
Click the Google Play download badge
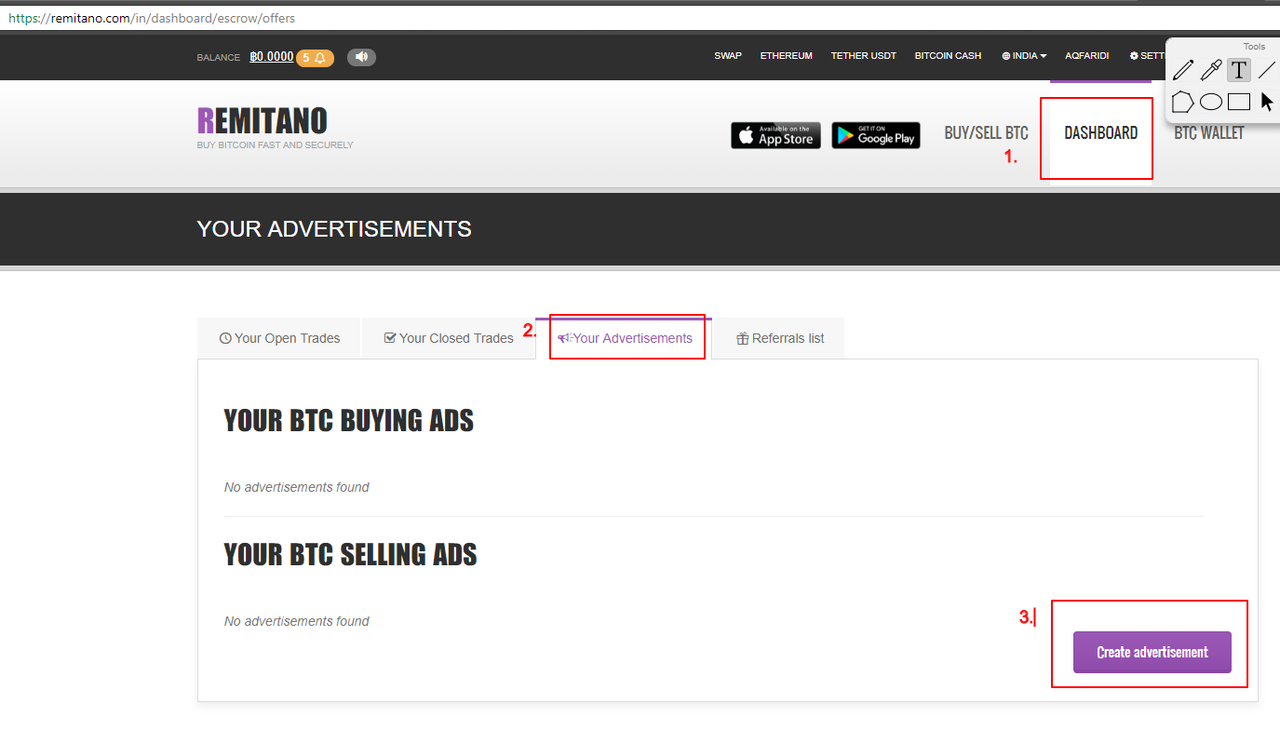876,135
